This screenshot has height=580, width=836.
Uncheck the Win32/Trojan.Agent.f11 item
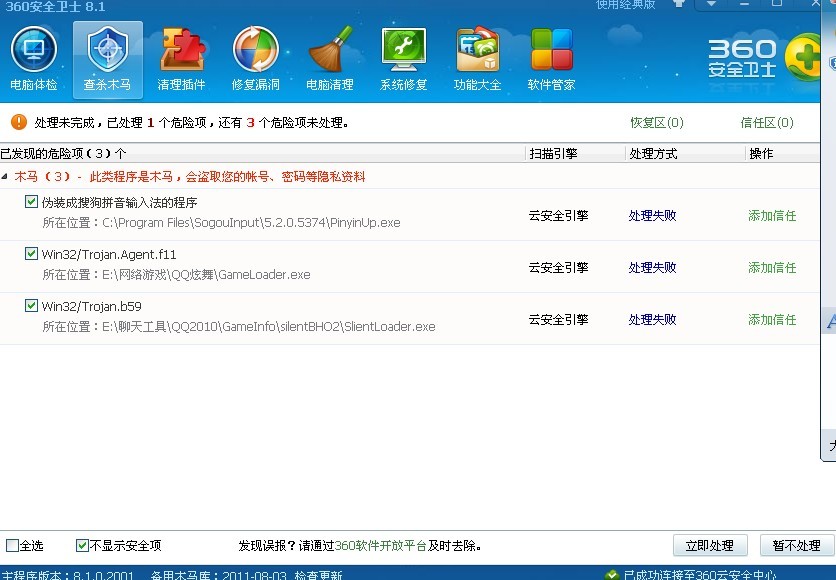[31, 253]
